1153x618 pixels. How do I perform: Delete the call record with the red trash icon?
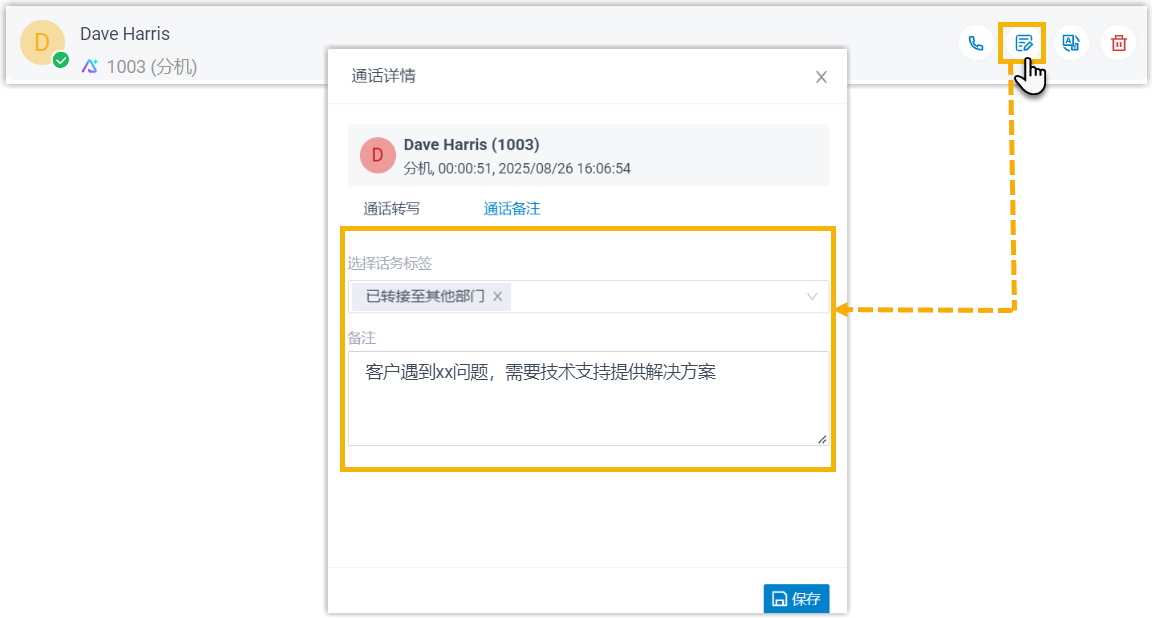click(x=1119, y=43)
